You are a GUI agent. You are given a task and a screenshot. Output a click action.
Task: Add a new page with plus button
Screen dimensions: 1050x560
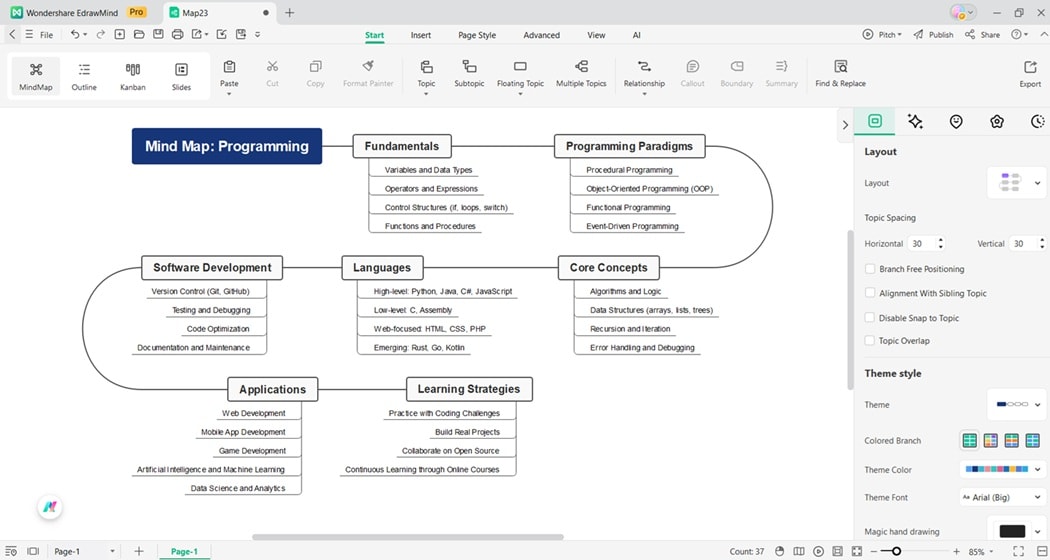click(139, 551)
